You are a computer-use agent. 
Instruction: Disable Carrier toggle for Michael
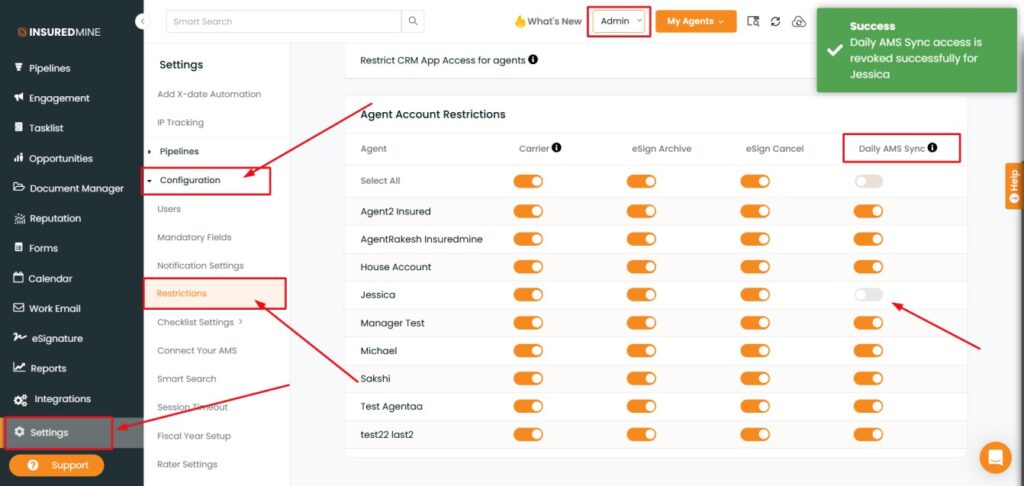(x=528, y=351)
